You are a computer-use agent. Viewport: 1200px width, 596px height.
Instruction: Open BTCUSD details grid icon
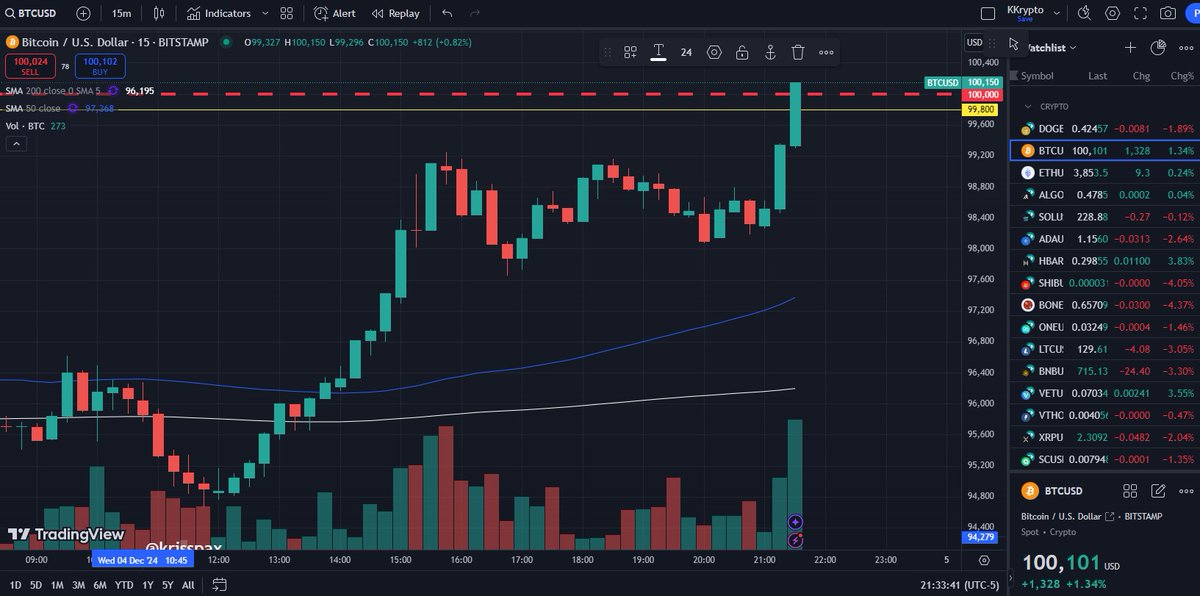click(1130, 491)
